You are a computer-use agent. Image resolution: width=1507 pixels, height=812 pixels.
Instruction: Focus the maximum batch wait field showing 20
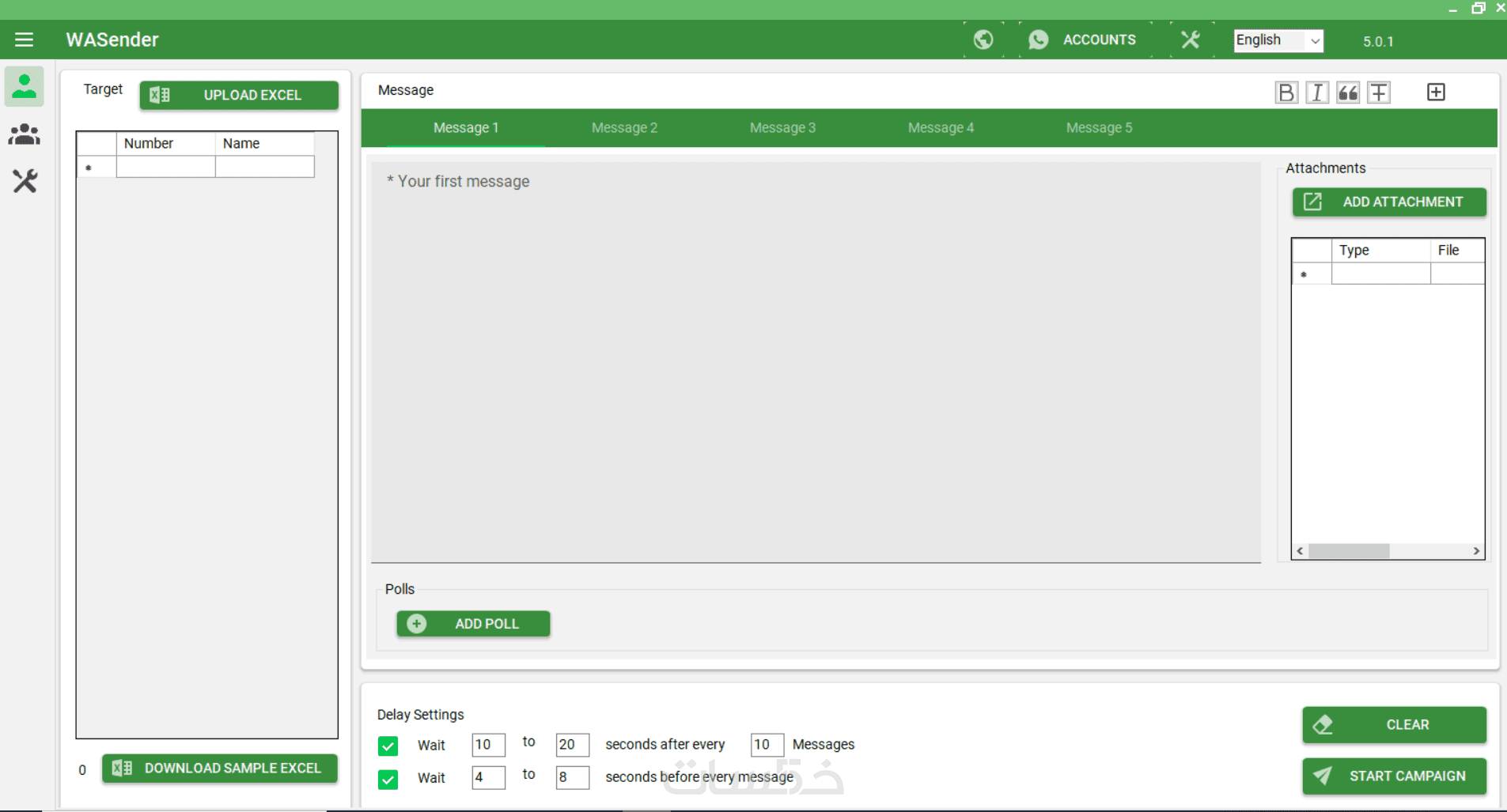(572, 745)
